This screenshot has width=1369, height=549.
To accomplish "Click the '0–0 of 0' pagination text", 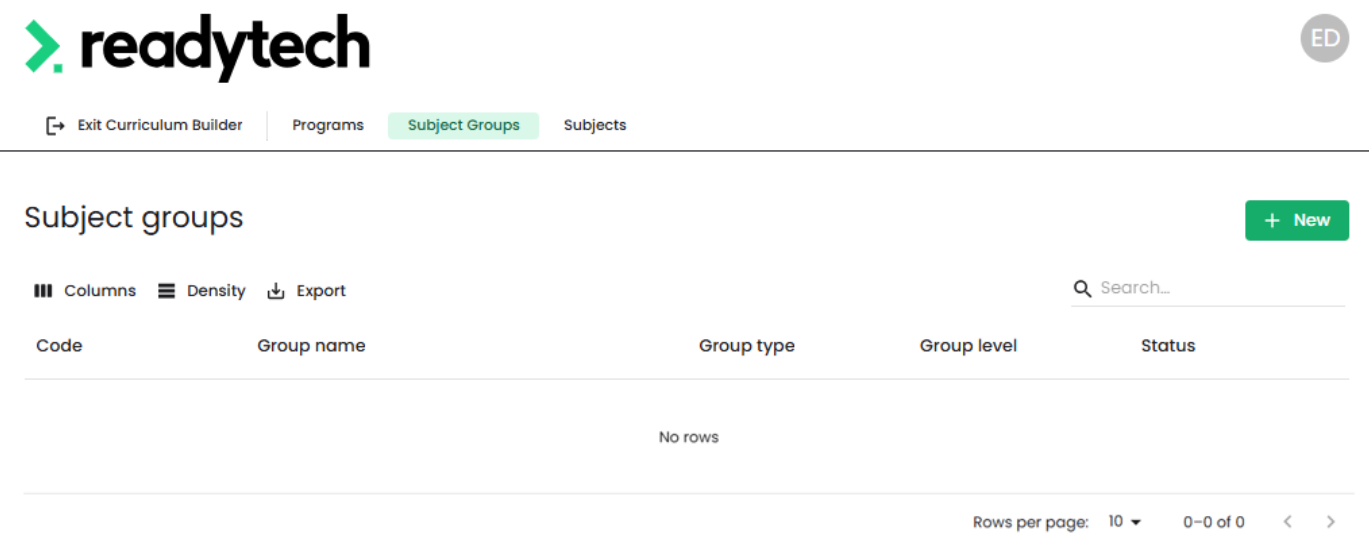I will point(1214,522).
